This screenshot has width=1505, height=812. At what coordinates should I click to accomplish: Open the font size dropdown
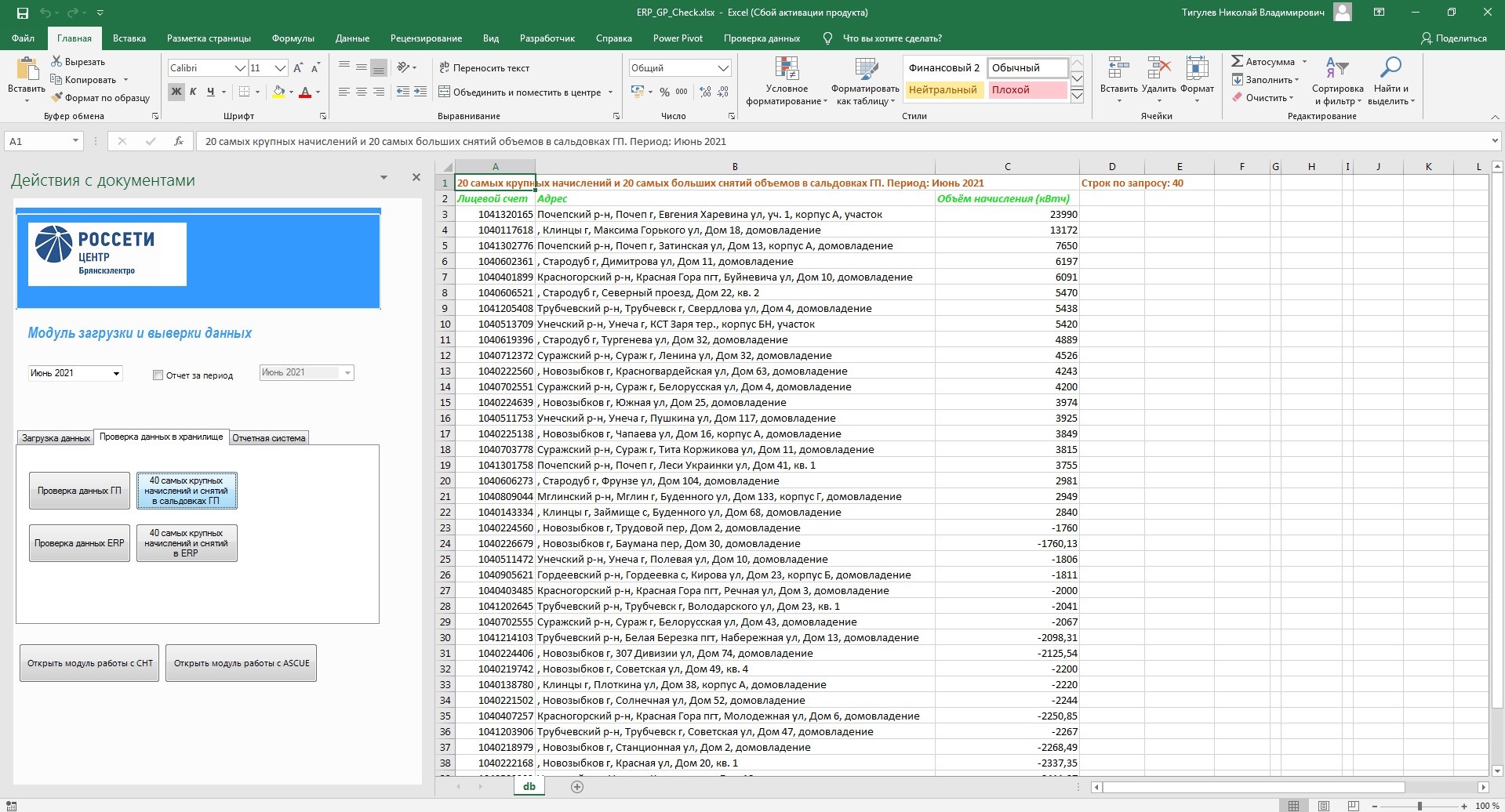pyautogui.click(x=280, y=68)
